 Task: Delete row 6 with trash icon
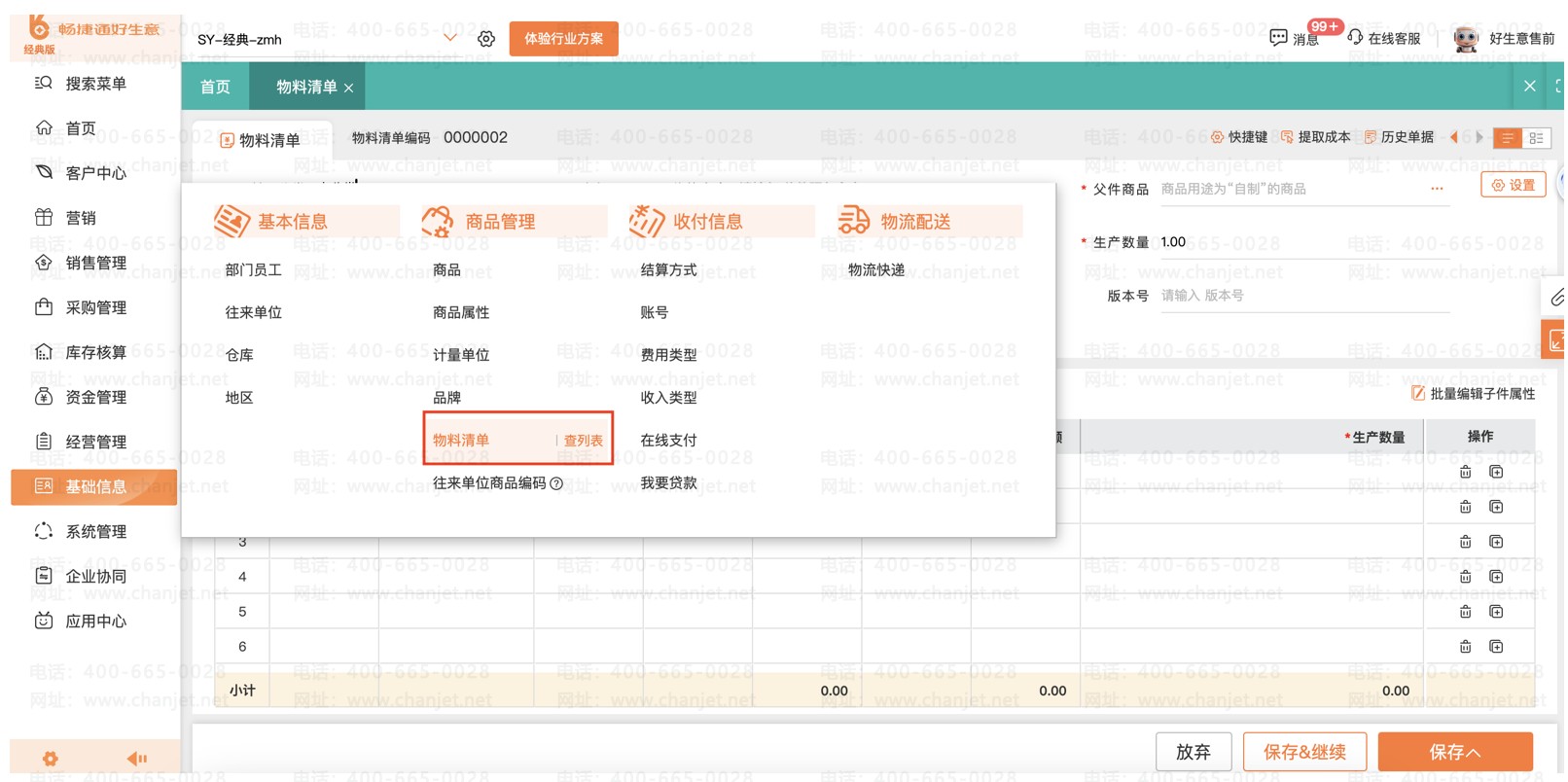1465,647
